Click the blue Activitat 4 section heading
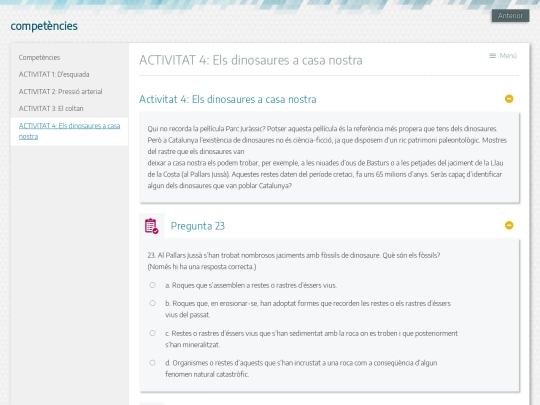 coord(228,99)
